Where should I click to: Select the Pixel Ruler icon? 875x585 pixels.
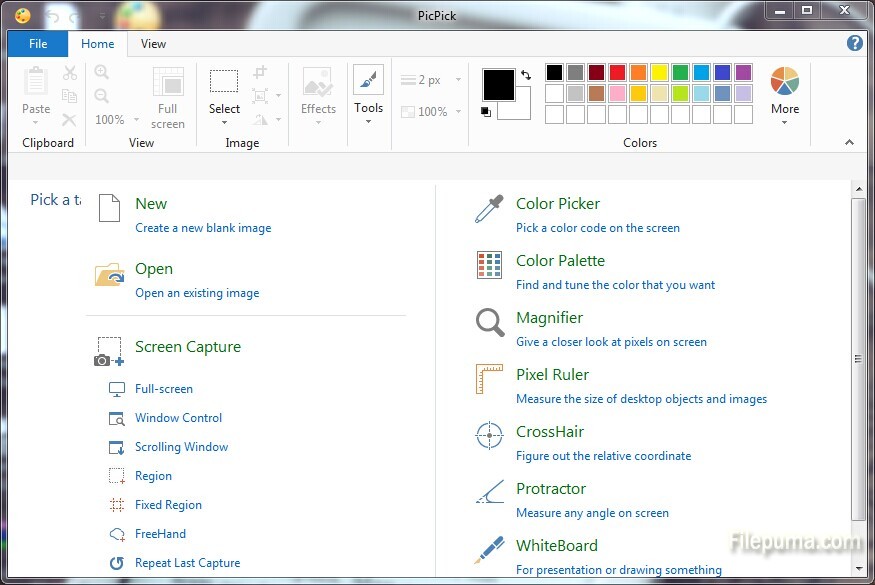tap(488, 380)
